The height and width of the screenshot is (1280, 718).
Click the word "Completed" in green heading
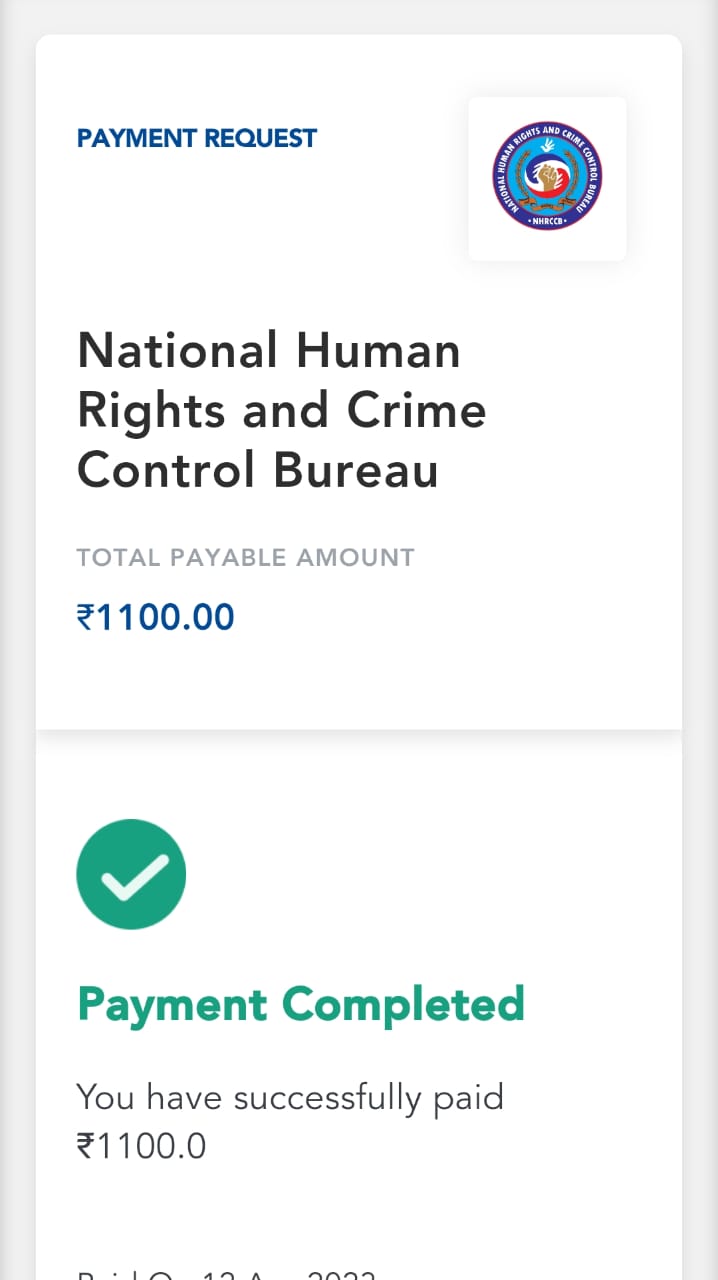(402, 1004)
